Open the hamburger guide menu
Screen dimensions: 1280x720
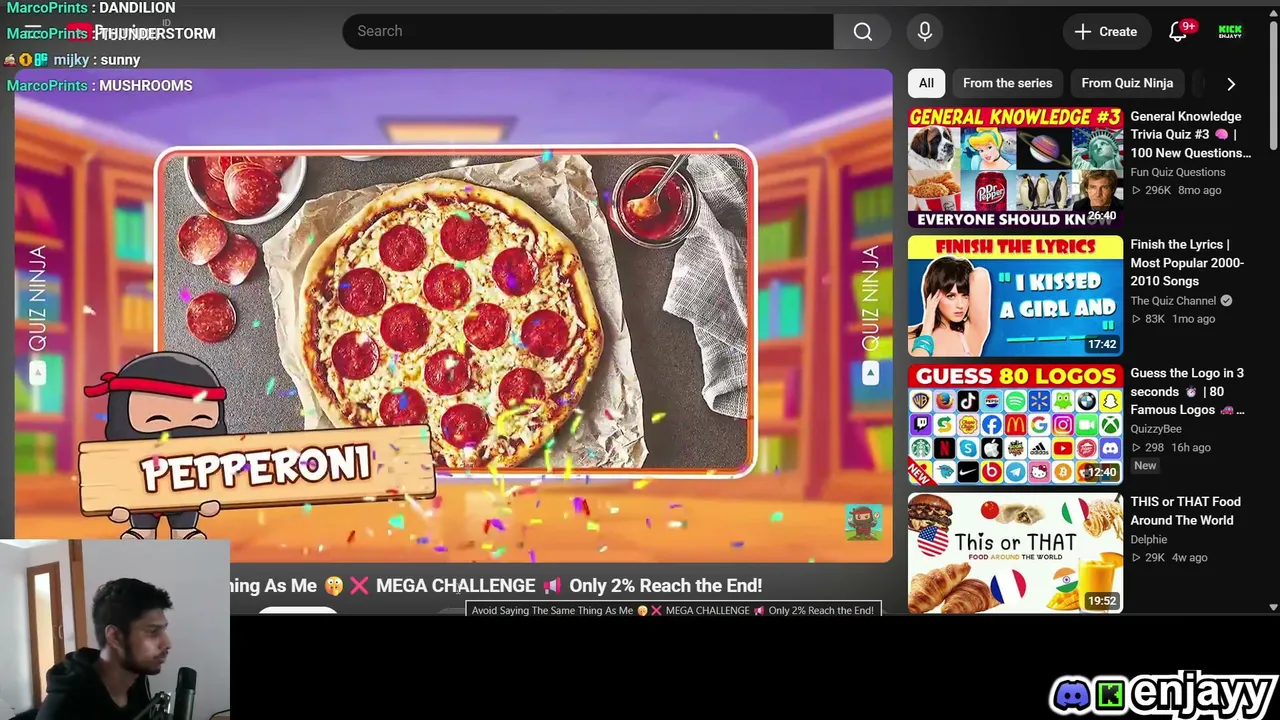[32, 32]
